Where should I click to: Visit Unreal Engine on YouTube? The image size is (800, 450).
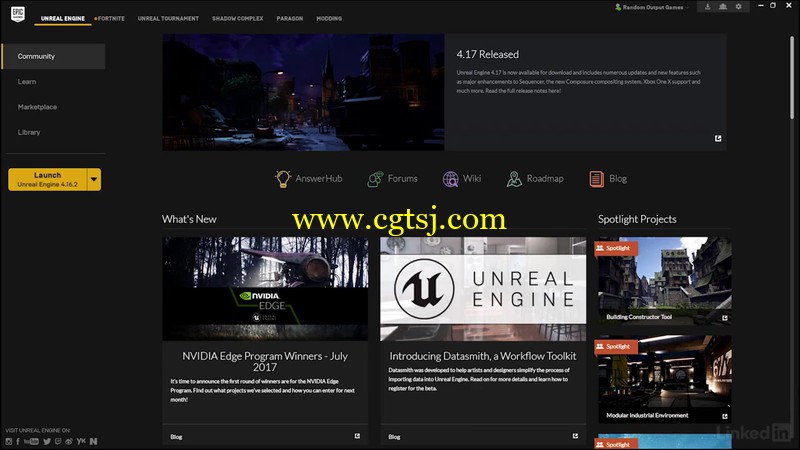point(31,441)
